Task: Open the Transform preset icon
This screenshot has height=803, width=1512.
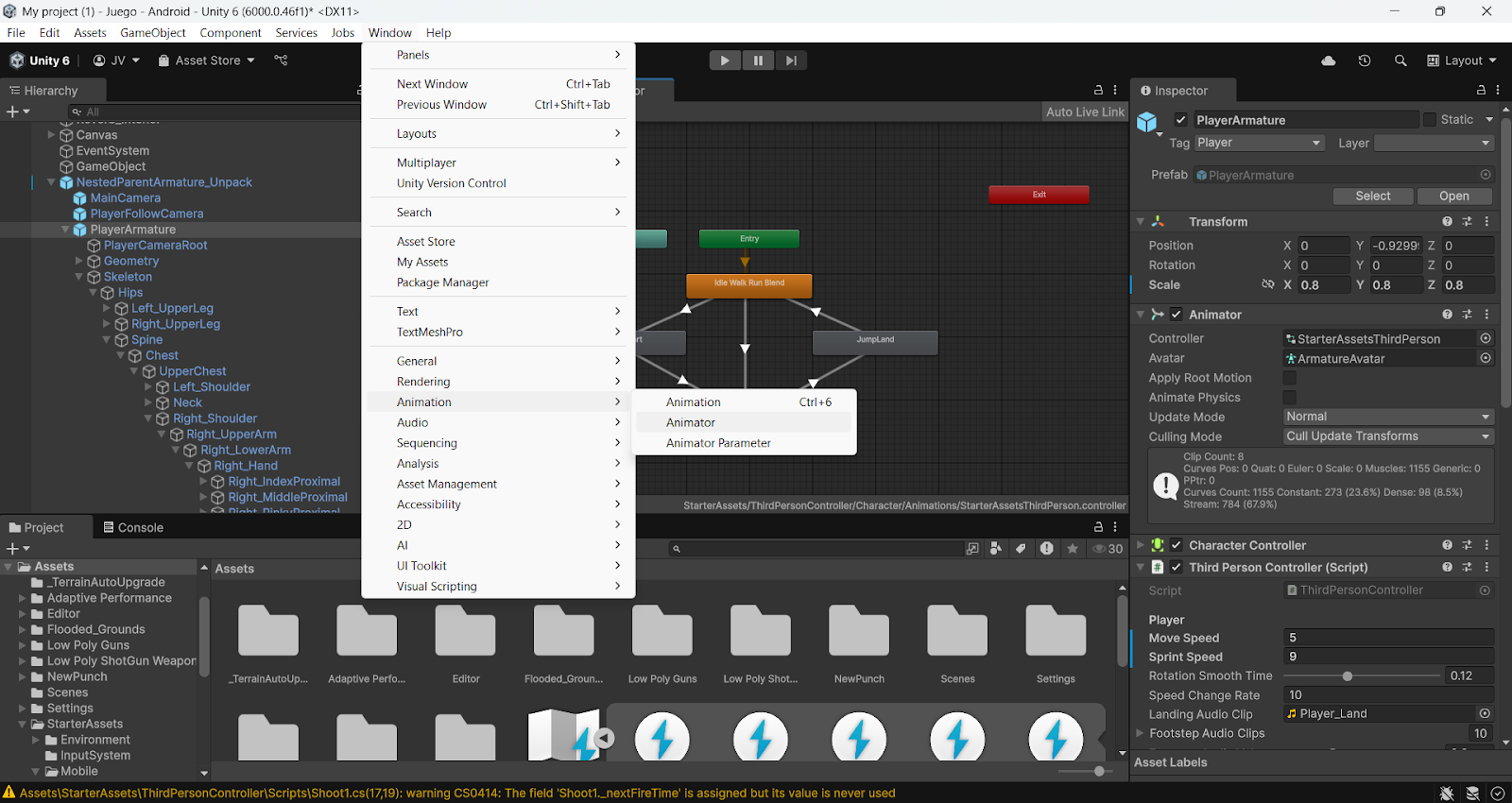Action: [1467, 222]
